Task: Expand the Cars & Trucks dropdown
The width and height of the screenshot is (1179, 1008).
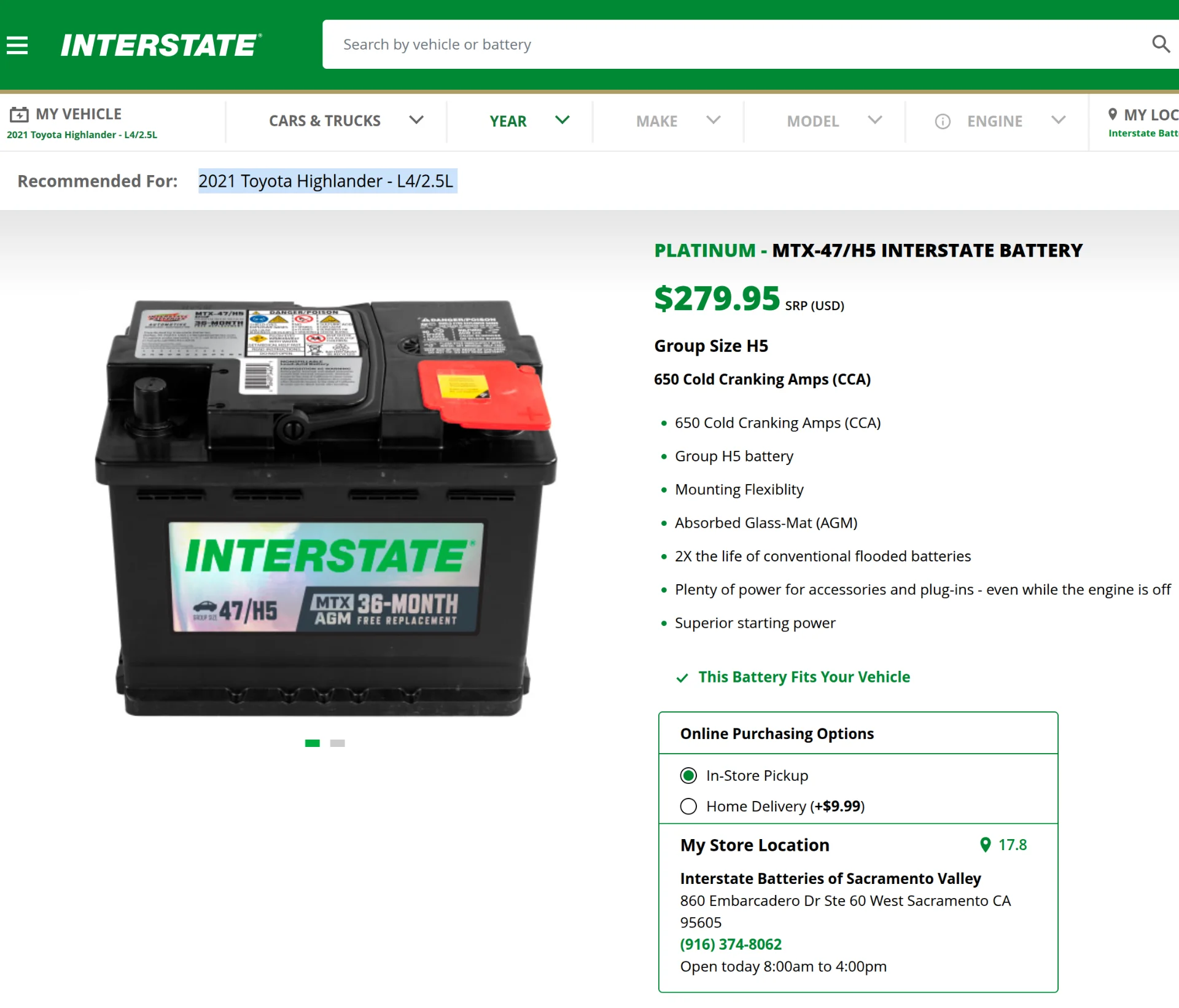Action: 346,121
